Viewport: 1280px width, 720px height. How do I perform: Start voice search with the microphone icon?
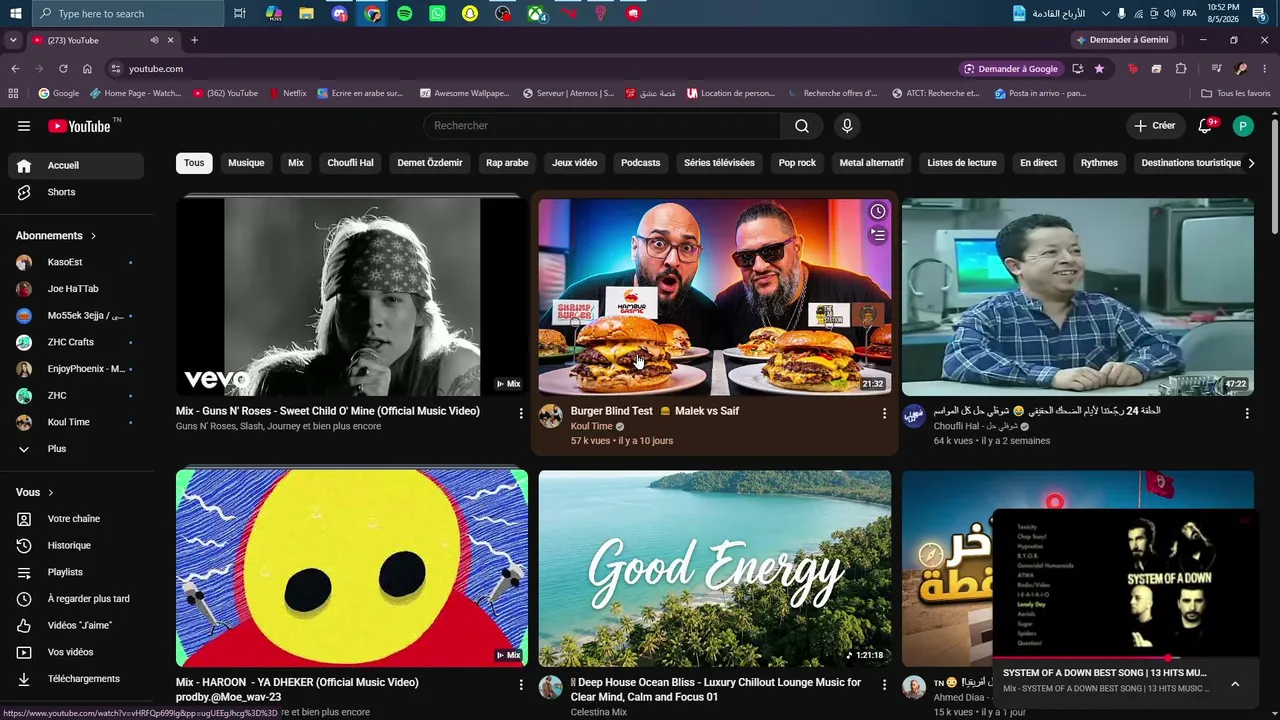pyautogui.click(x=847, y=126)
